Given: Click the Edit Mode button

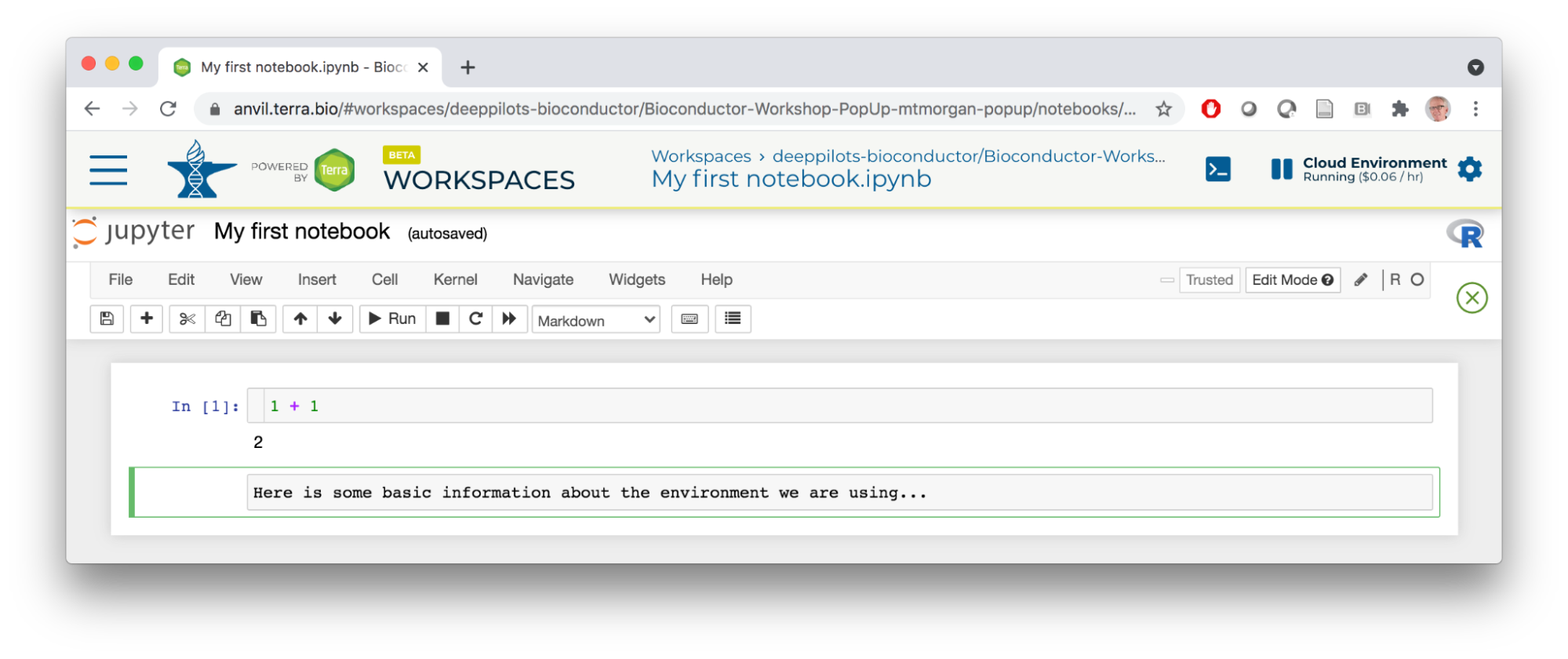Looking at the screenshot, I should (x=1293, y=280).
